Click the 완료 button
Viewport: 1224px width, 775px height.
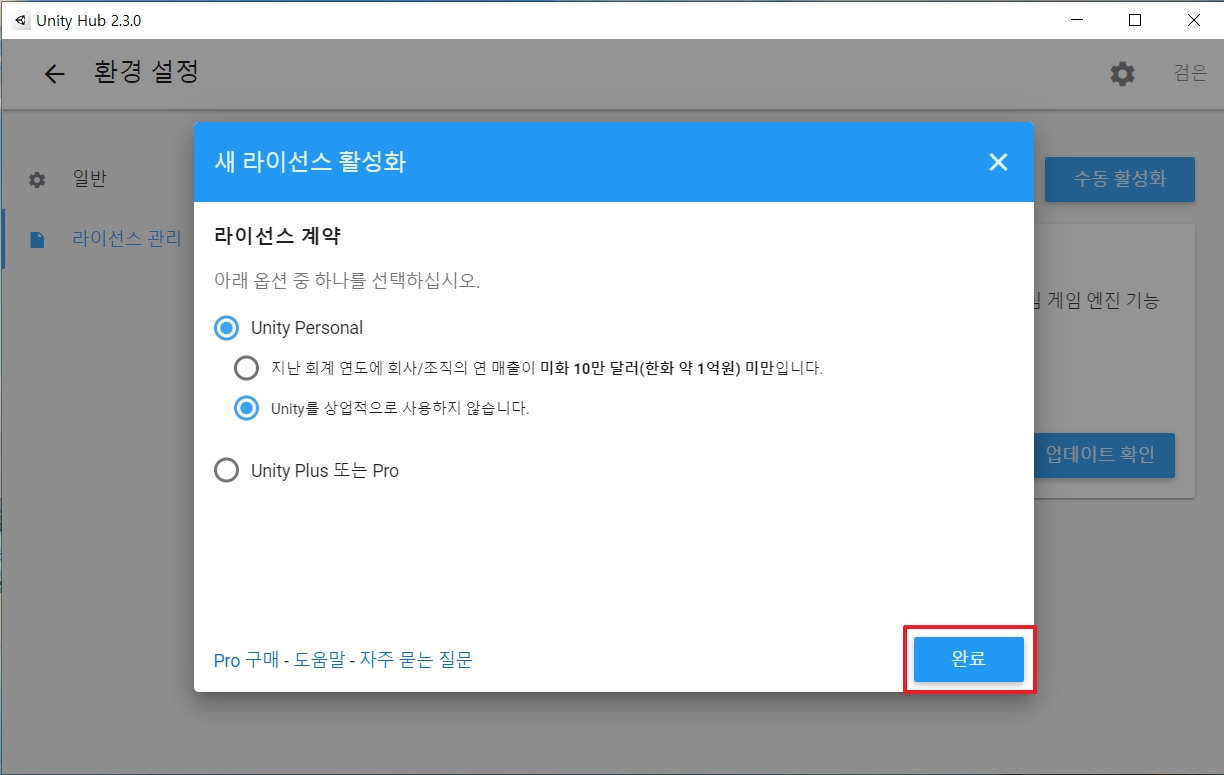click(x=969, y=659)
